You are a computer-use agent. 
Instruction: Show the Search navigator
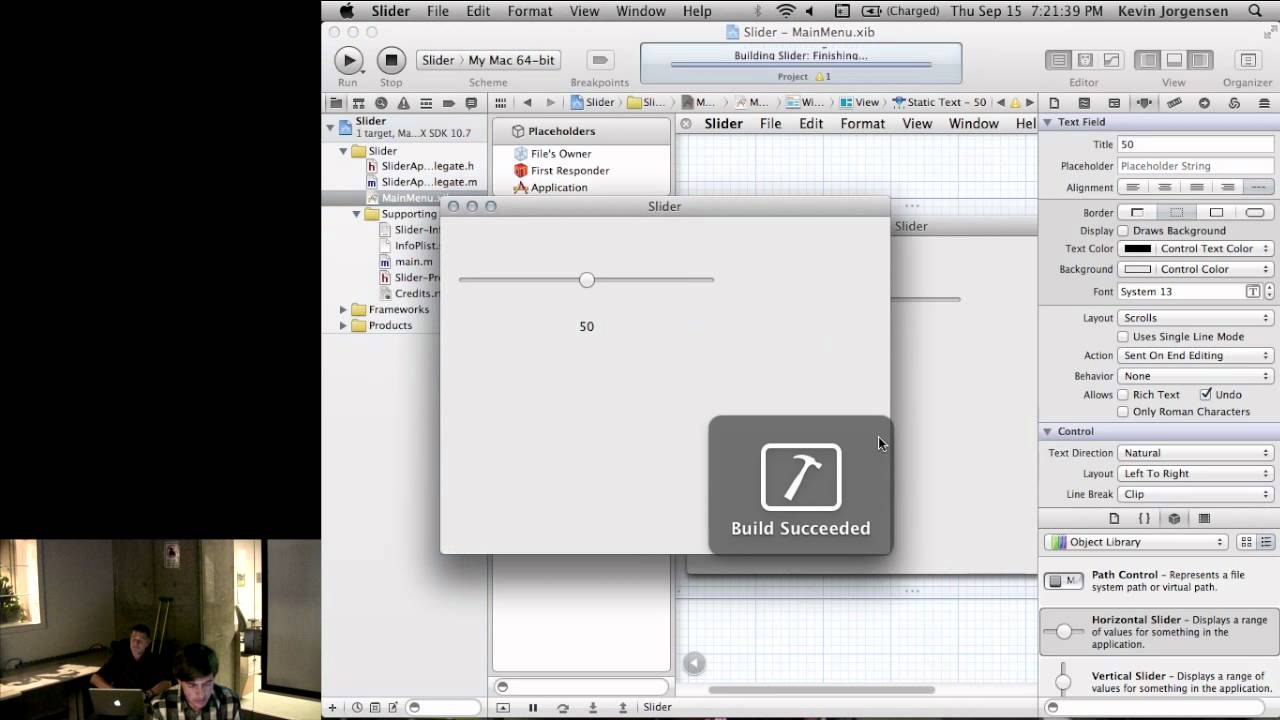[381, 103]
